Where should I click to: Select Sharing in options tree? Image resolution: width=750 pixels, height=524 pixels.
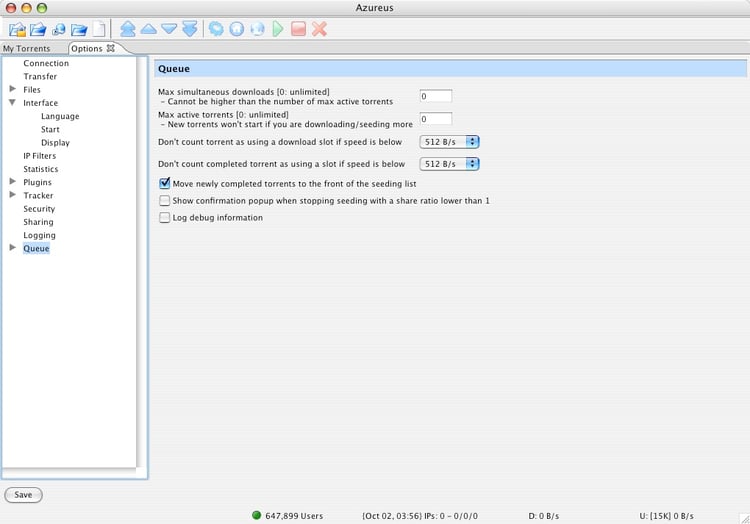(x=38, y=222)
